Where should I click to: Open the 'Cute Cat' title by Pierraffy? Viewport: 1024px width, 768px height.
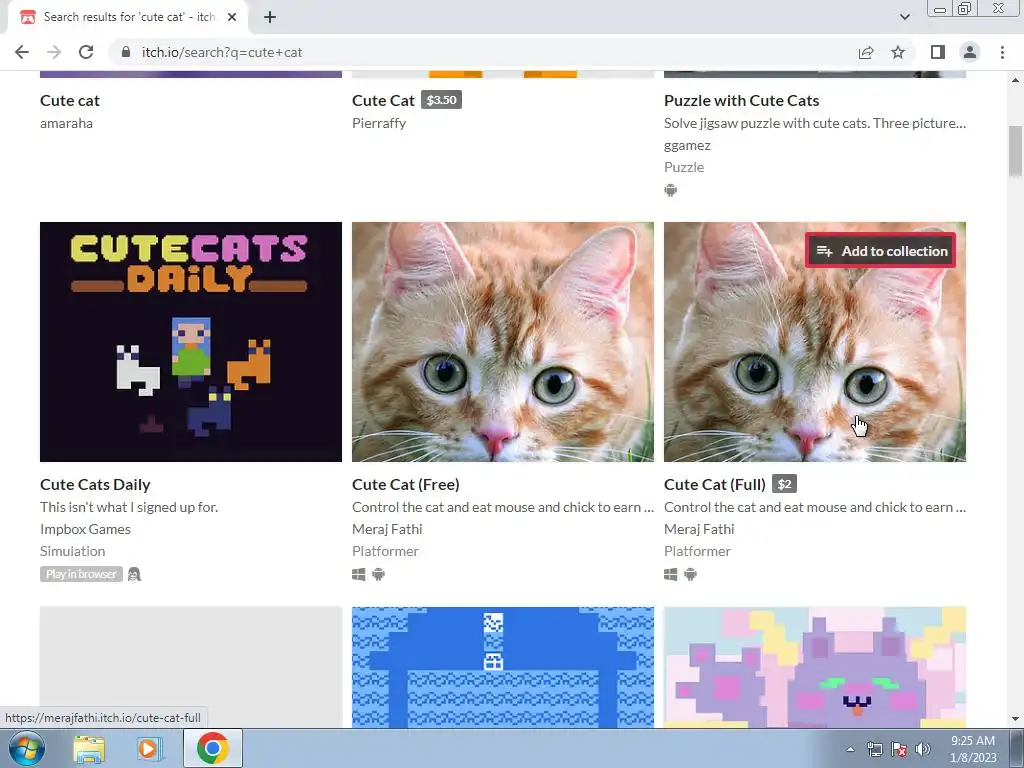coord(383,101)
